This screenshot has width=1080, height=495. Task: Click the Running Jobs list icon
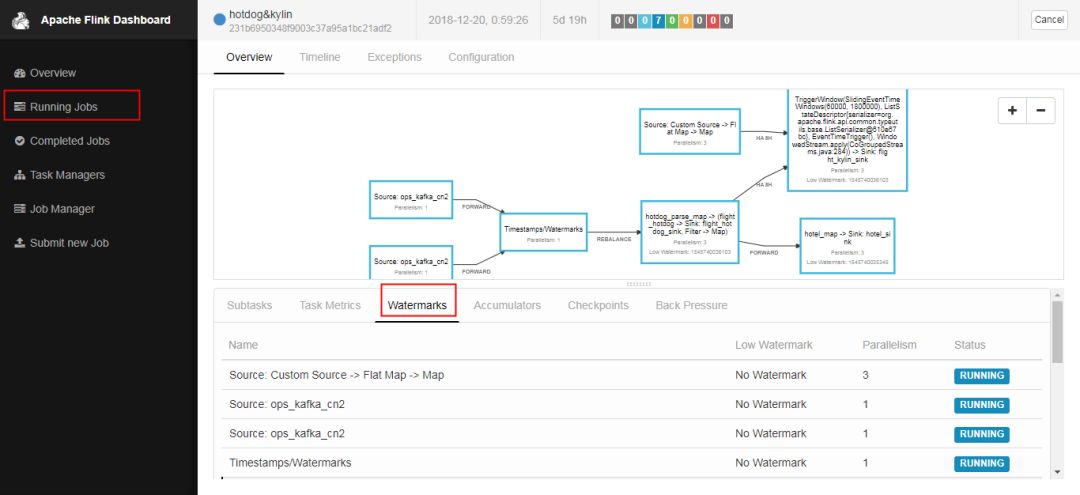coord(19,107)
